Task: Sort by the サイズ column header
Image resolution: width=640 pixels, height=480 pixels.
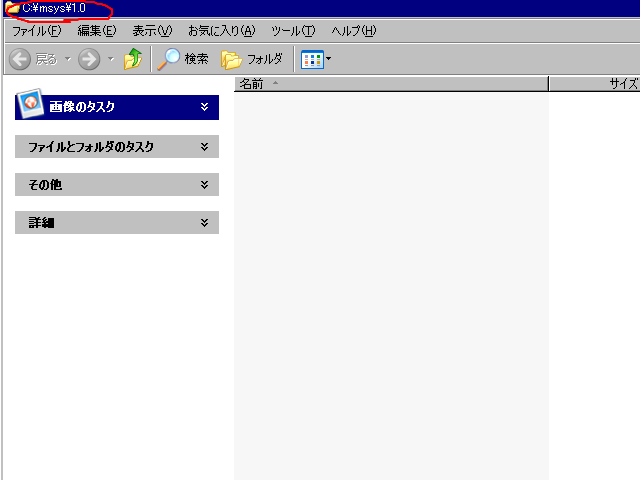Action: (x=595, y=84)
